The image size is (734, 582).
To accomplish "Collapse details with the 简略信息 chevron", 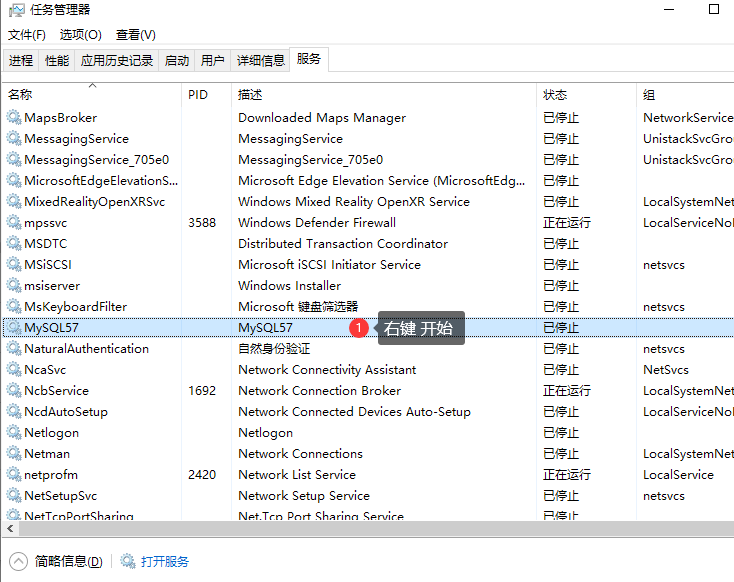I will 19,561.
